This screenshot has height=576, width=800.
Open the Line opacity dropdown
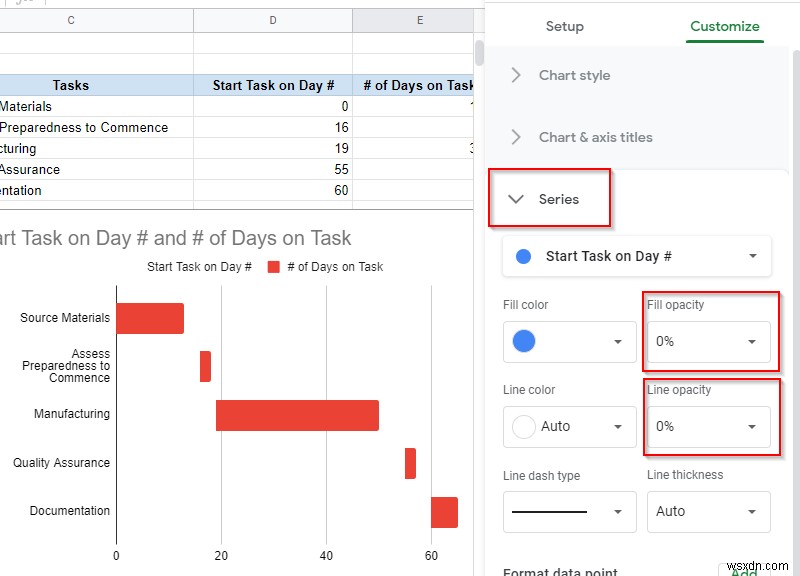pos(708,427)
